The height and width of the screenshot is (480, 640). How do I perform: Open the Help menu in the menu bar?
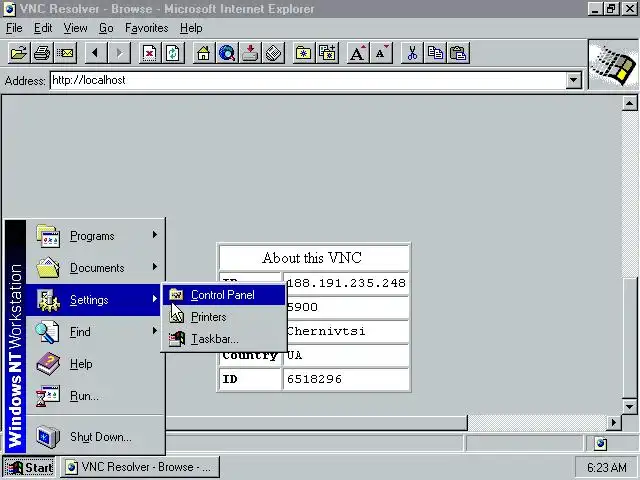coord(191,28)
